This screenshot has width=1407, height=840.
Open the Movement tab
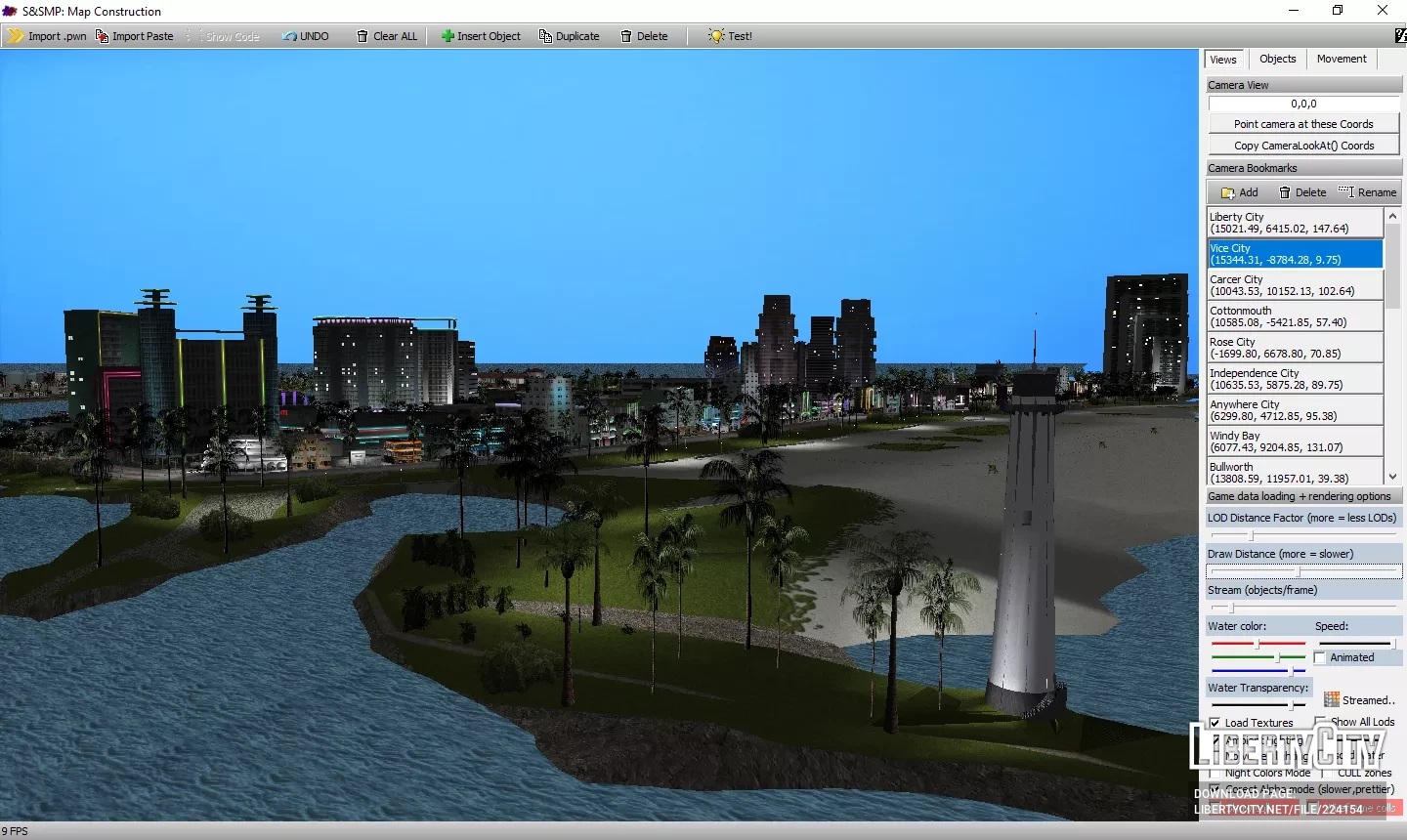point(1342,59)
